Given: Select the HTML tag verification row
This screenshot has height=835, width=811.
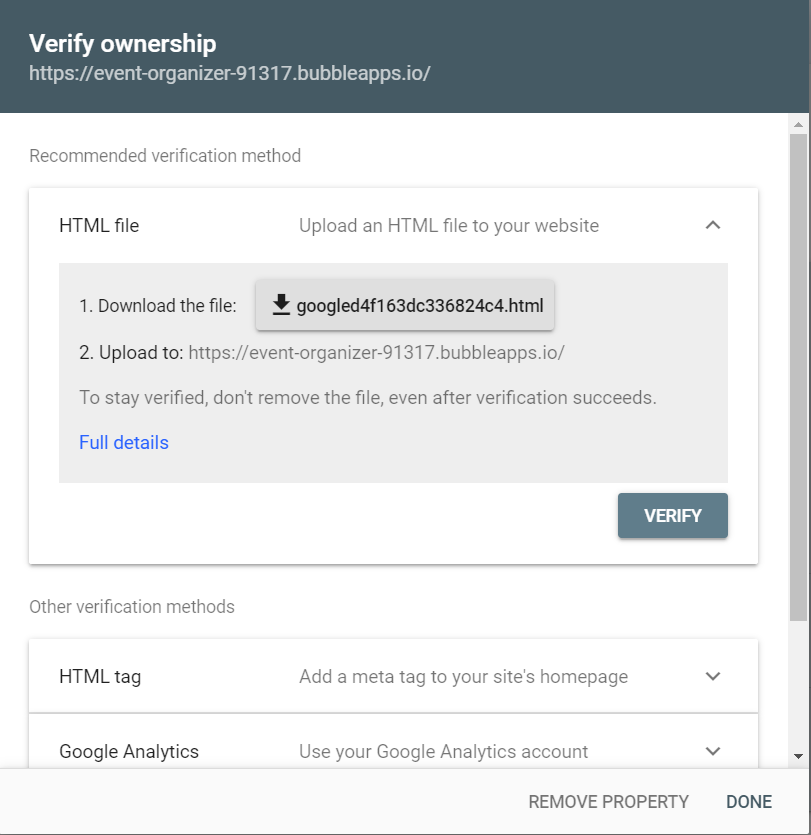Looking at the screenshot, I should [394, 676].
